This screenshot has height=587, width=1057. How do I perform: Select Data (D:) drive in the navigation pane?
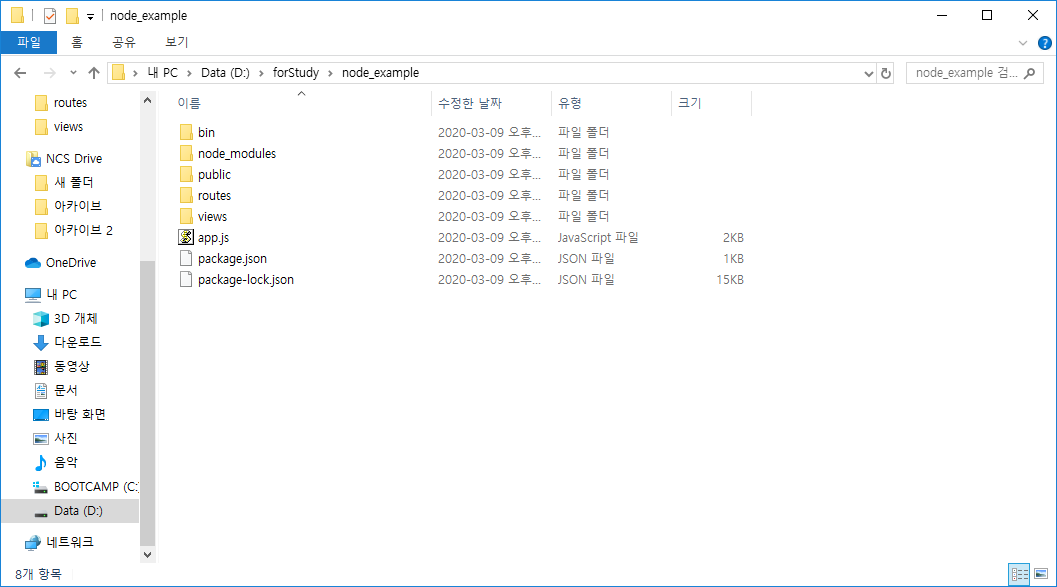[69, 511]
